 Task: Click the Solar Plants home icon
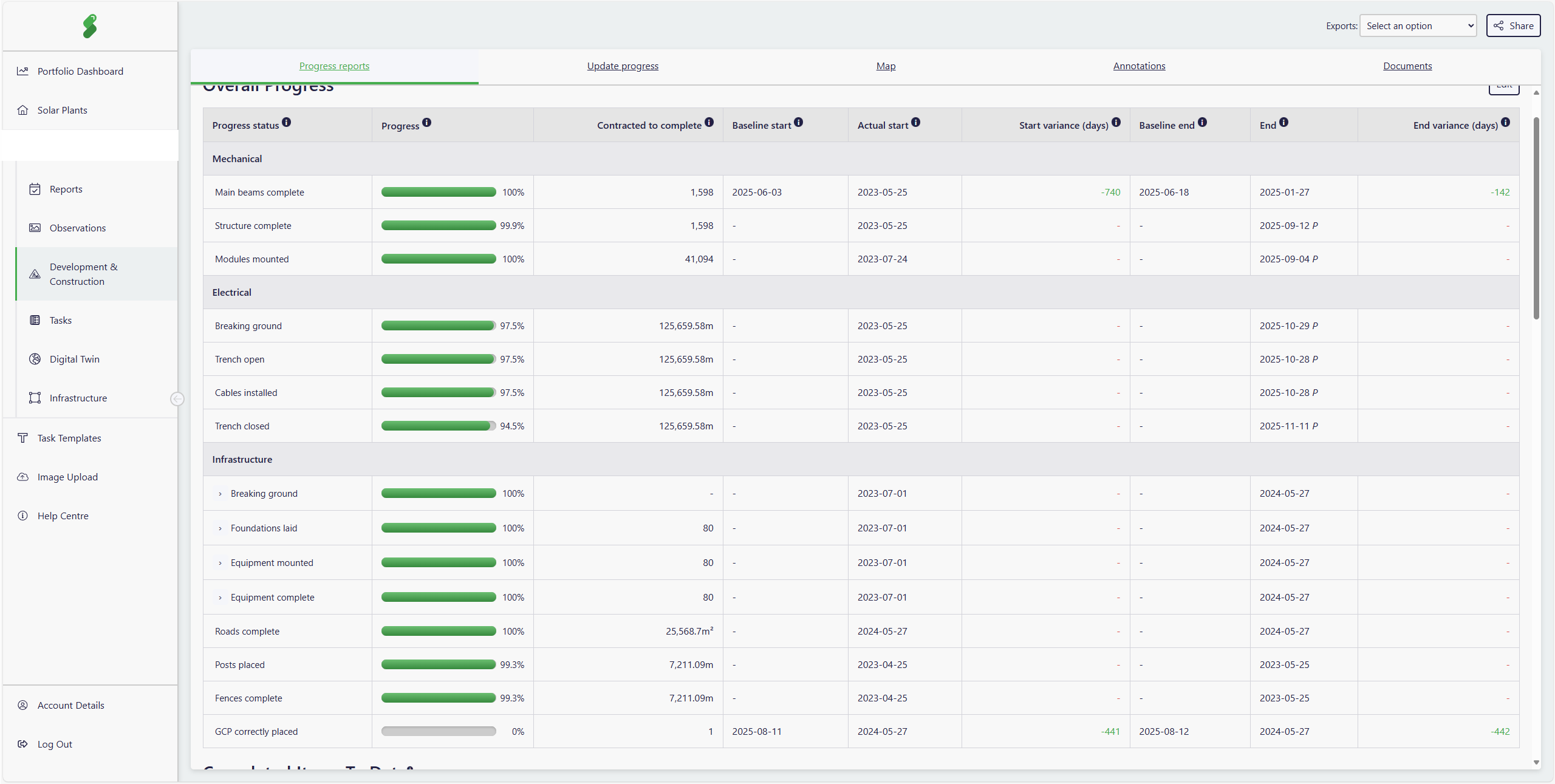(22, 110)
